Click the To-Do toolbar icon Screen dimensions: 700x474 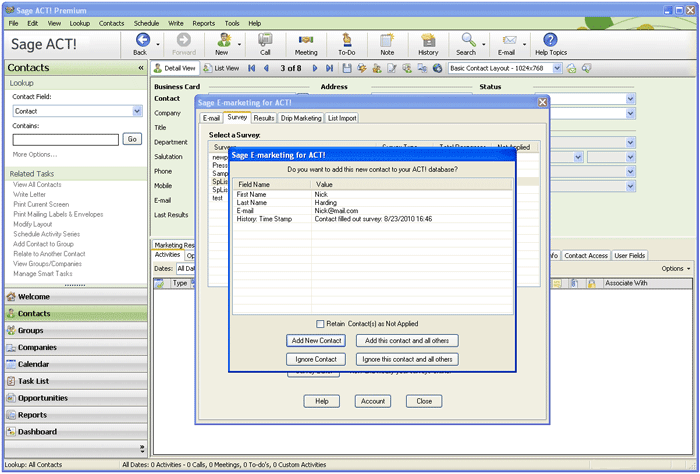point(346,40)
